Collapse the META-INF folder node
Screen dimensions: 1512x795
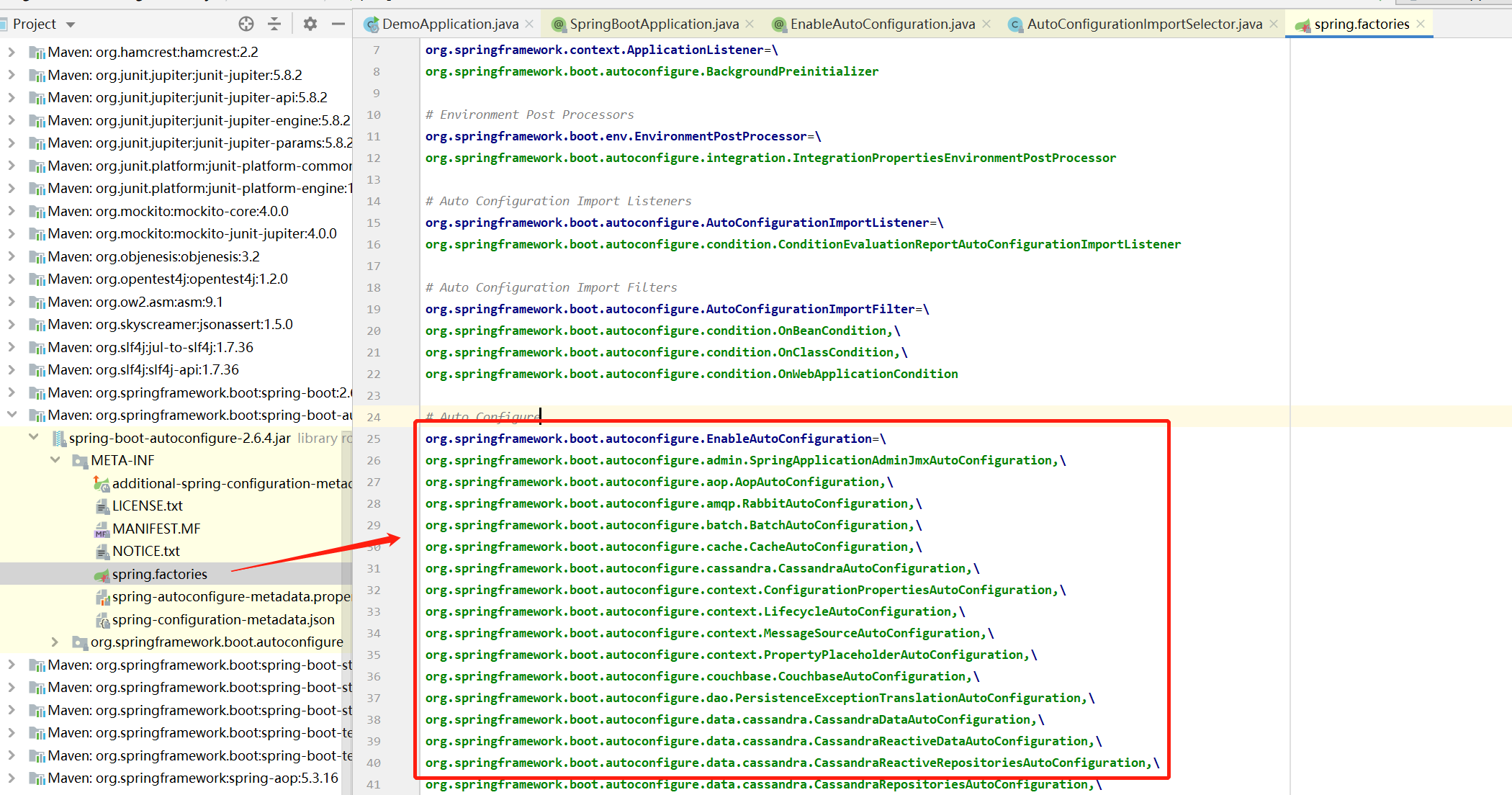click(55, 459)
